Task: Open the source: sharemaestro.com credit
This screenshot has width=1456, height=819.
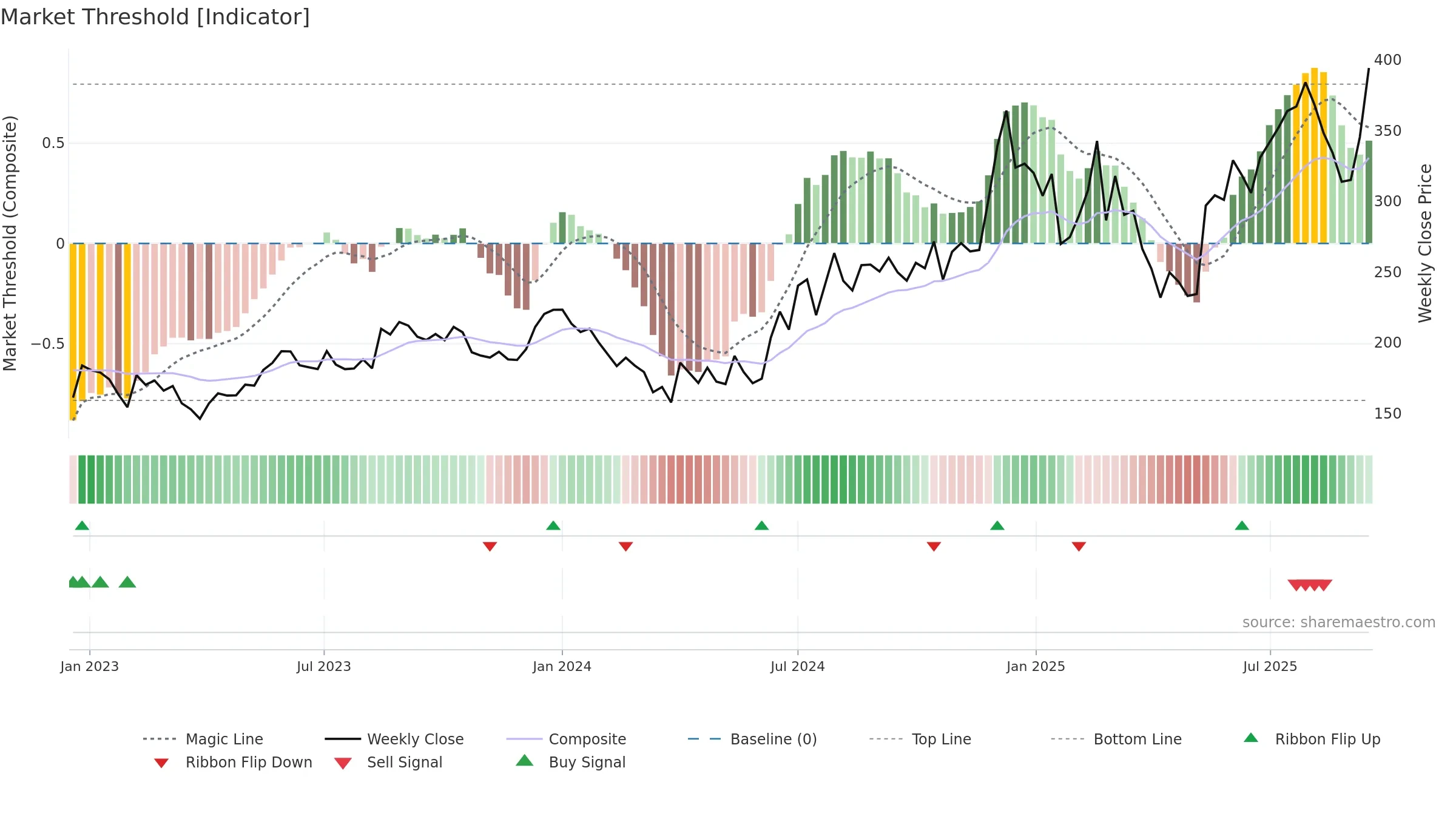Action: tap(1339, 622)
